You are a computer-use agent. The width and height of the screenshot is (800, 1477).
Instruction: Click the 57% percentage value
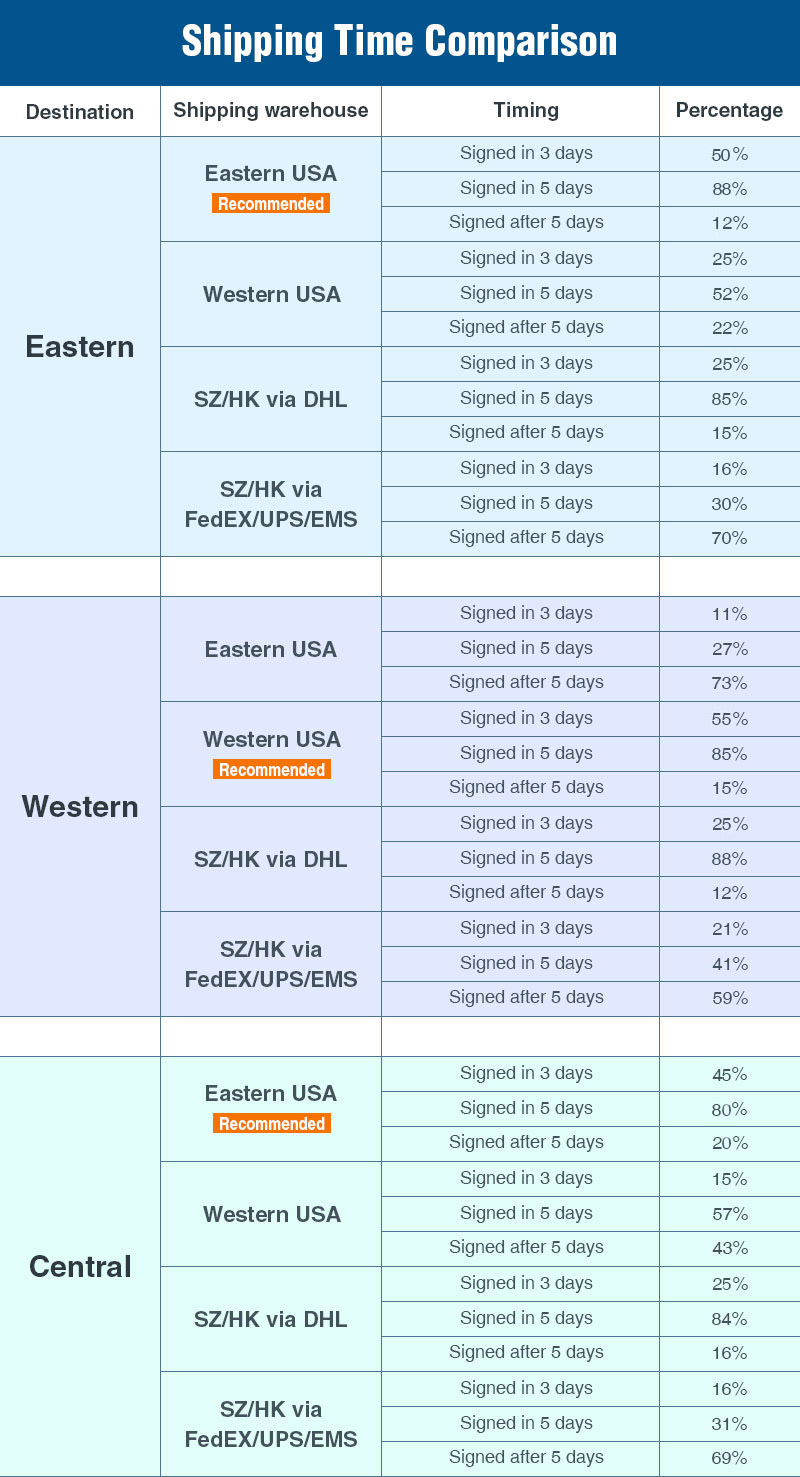(x=730, y=1214)
